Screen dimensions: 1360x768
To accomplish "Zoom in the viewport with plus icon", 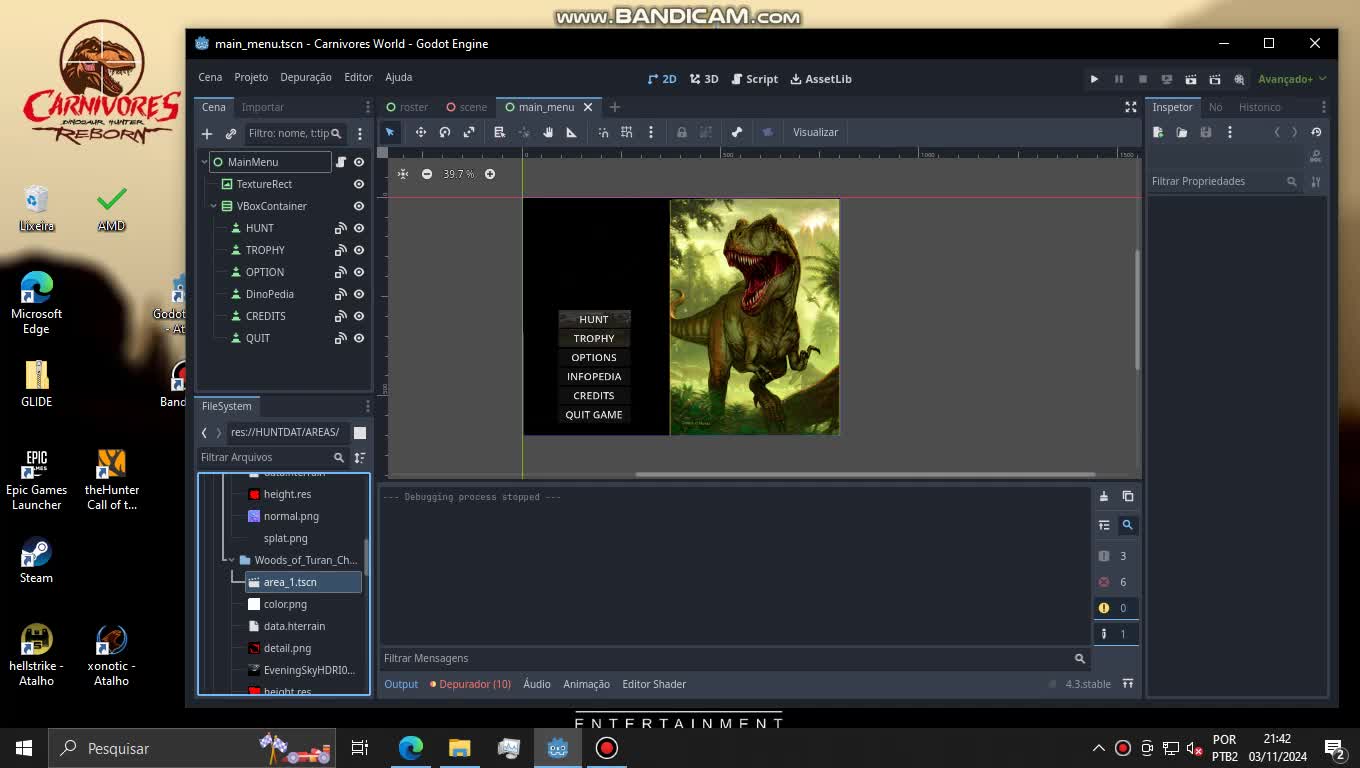I will click(x=490, y=174).
